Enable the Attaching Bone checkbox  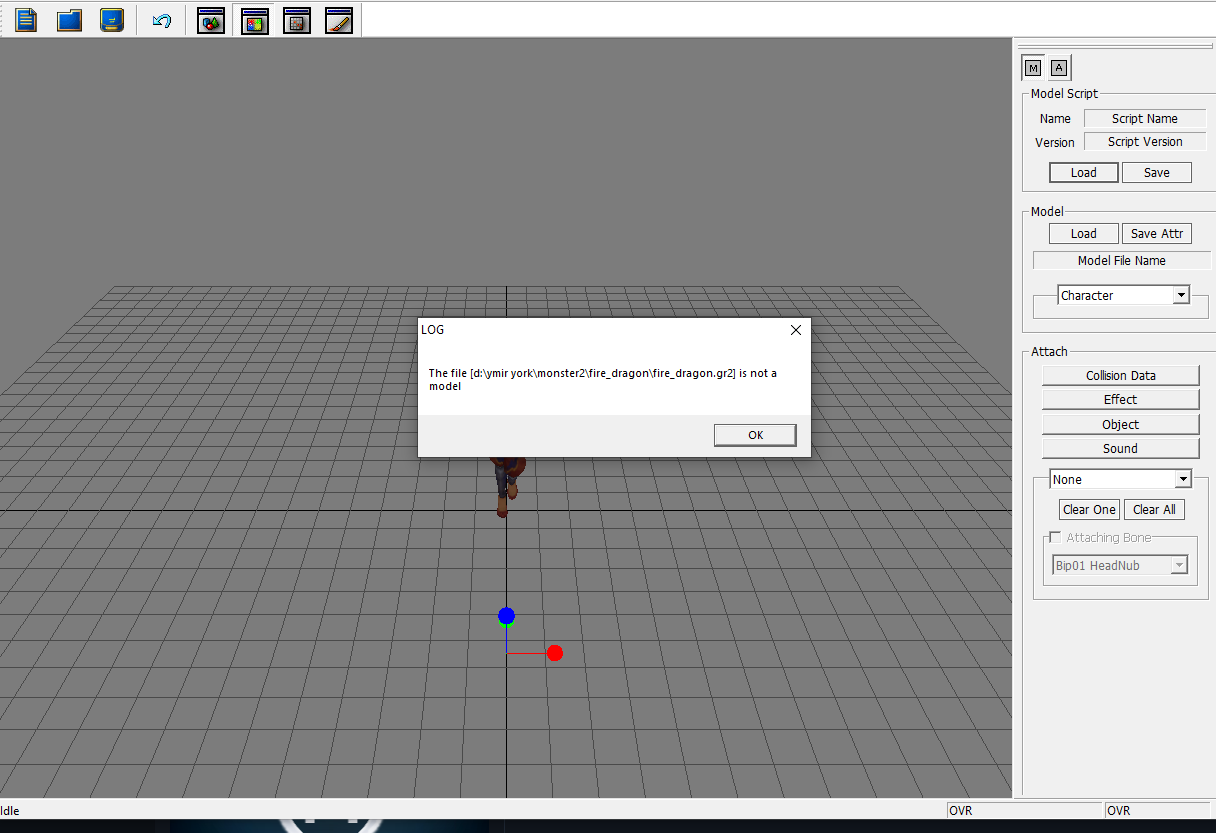(x=1055, y=538)
